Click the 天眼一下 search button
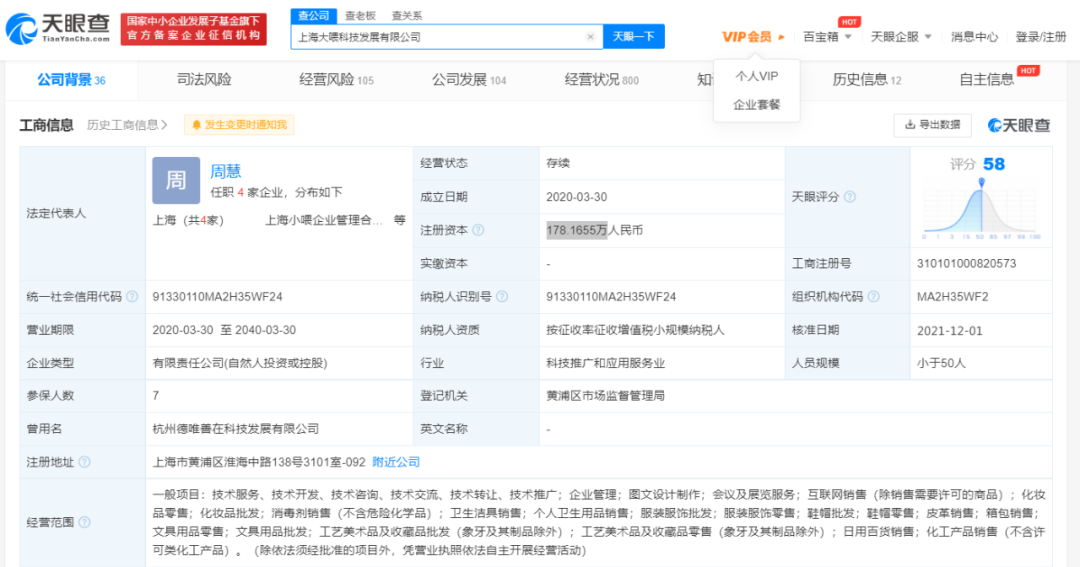Screen dimensions: 1080x567 click(634, 37)
